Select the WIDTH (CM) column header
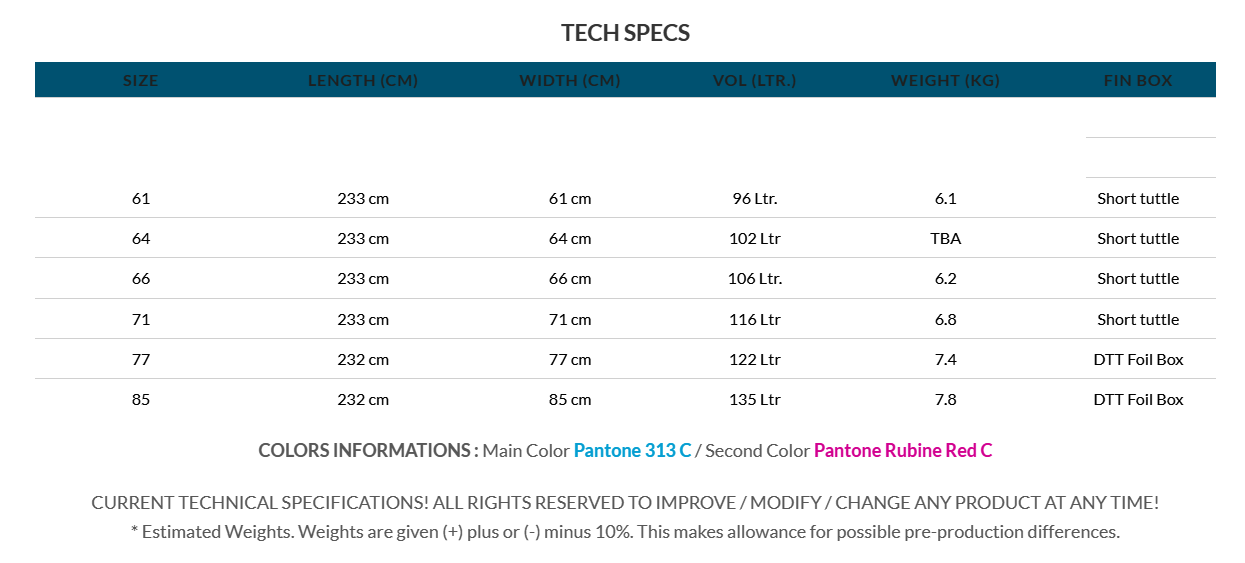The image size is (1245, 563). [x=570, y=80]
